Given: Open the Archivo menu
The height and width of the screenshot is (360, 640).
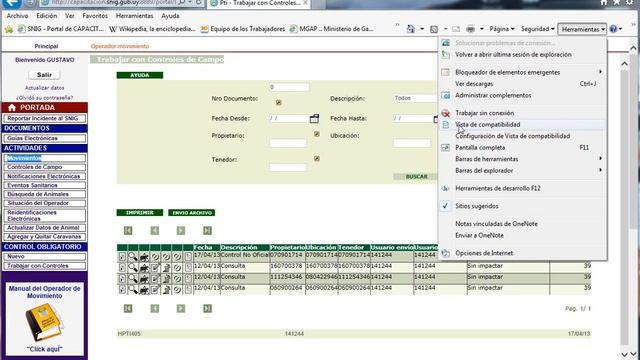Looking at the screenshot, I should pos(18,16).
